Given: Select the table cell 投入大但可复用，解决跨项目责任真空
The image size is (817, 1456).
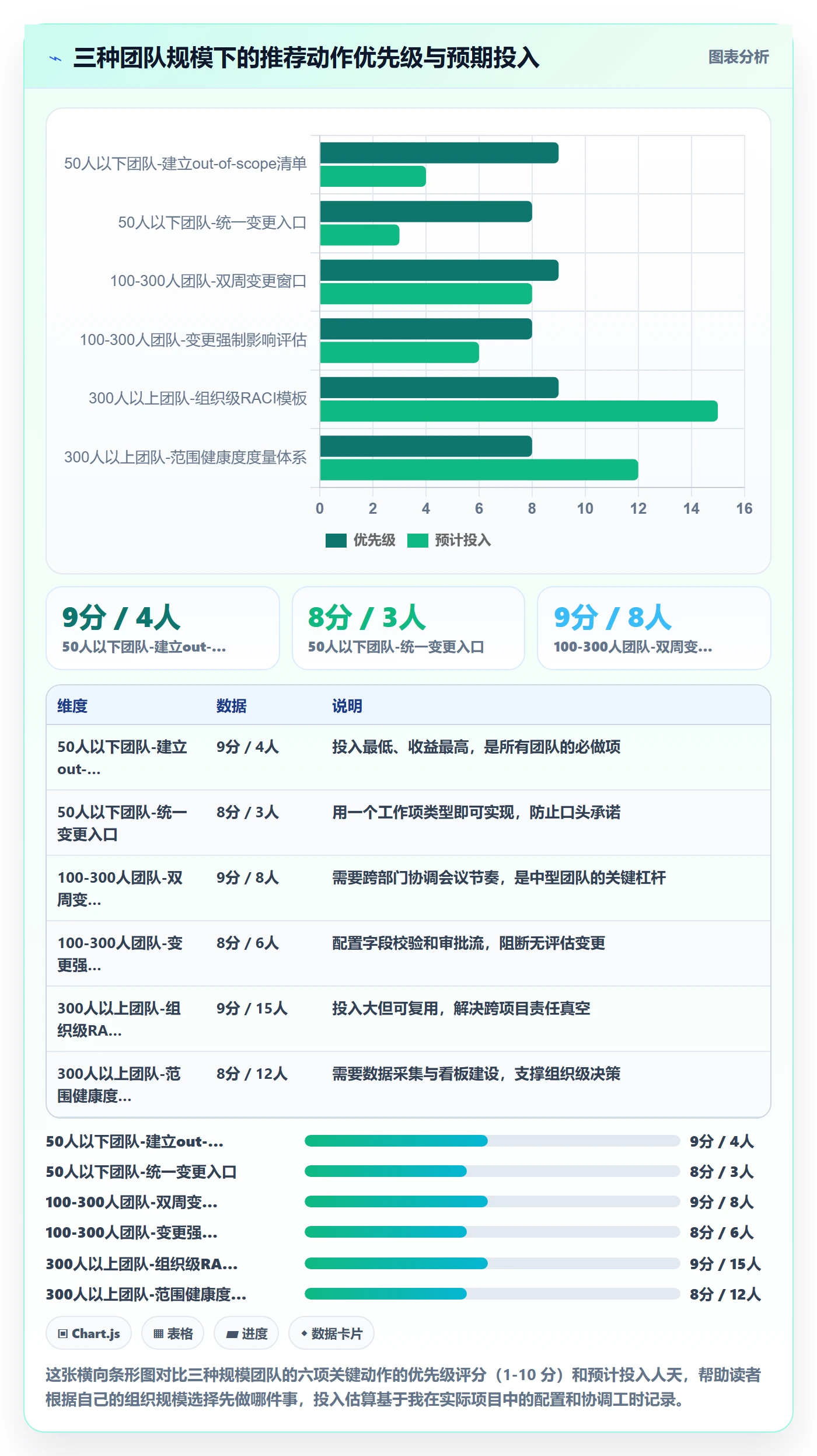Looking at the screenshot, I should pos(461,1008).
